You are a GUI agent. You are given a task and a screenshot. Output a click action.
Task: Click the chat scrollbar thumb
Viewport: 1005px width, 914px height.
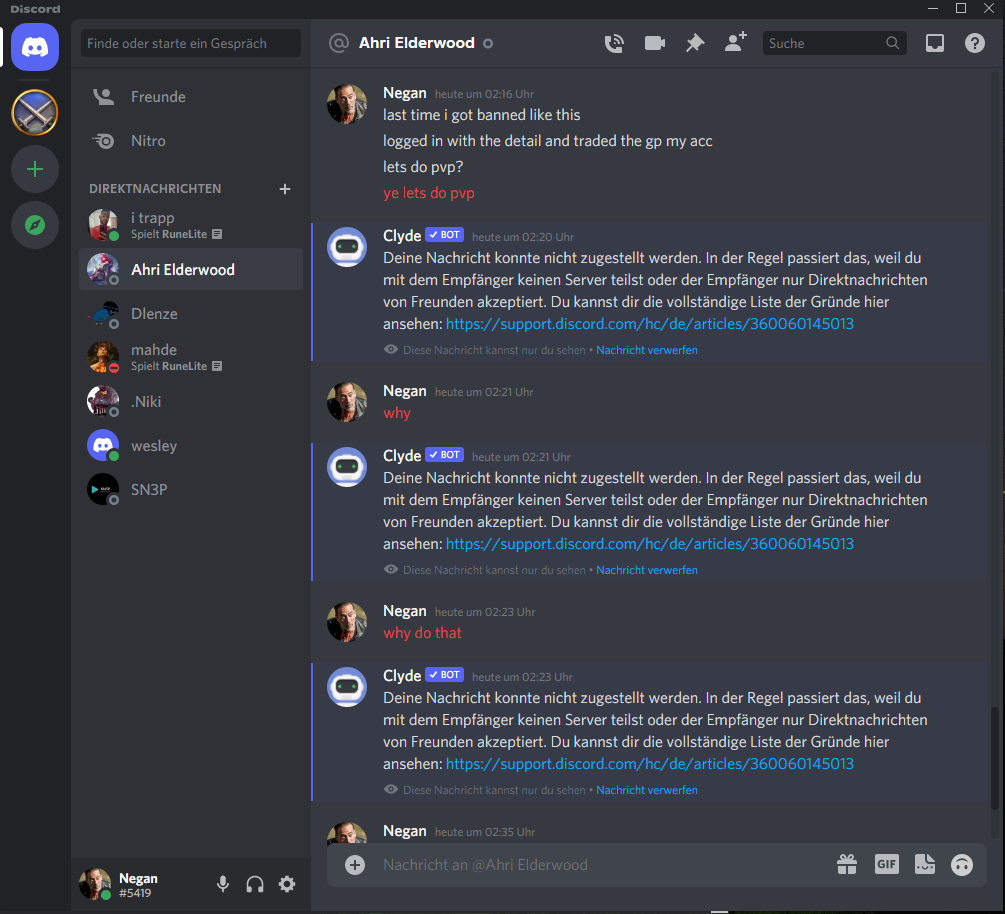(x=994, y=756)
